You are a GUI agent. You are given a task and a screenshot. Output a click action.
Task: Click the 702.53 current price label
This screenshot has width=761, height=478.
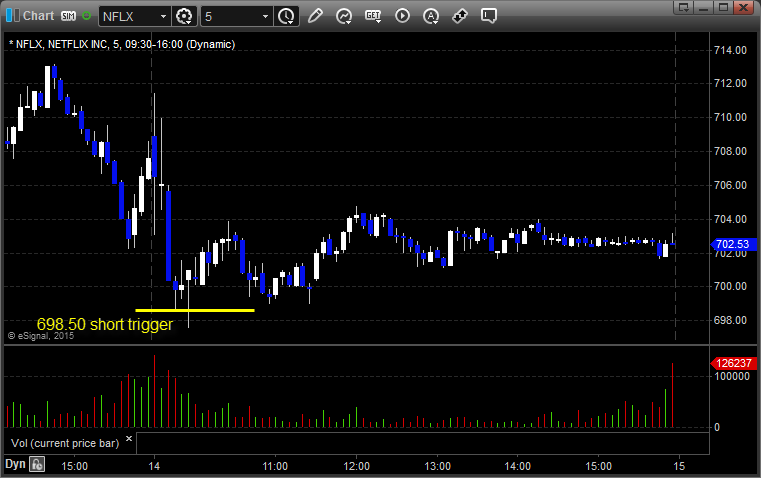(733, 244)
